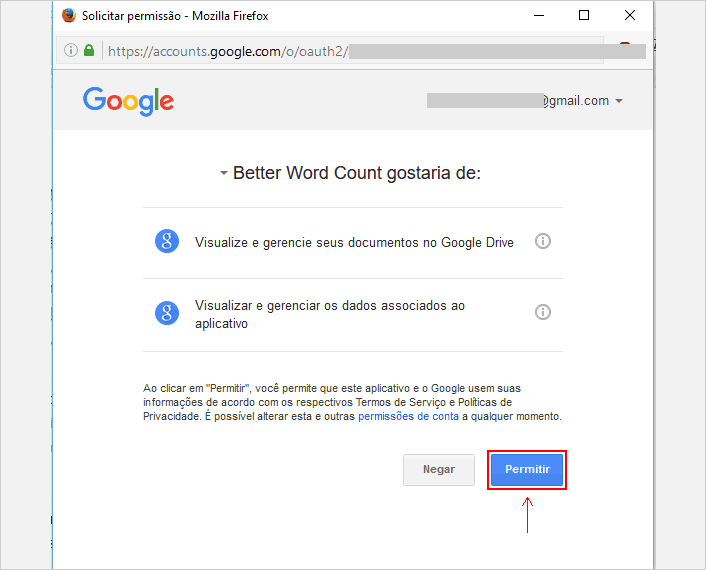Click Google icon beside Drive documents permission

tap(167, 241)
